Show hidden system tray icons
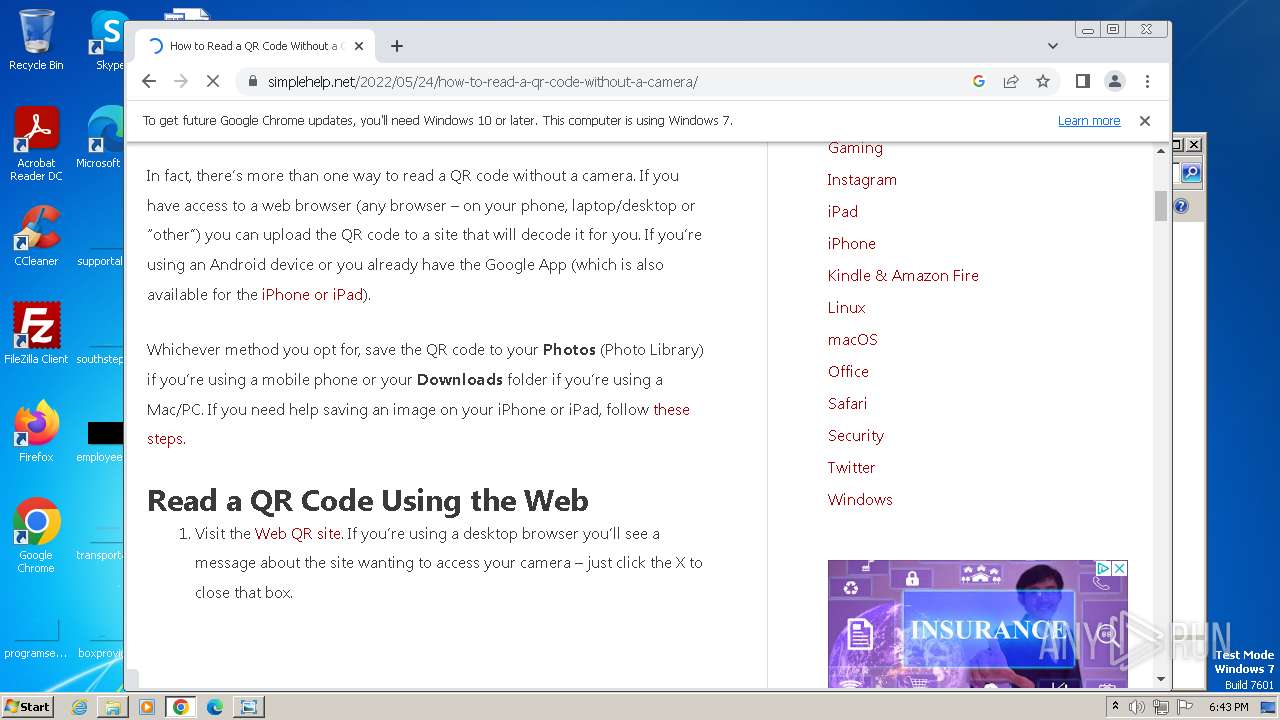The image size is (1280, 720). click(x=1115, y=707)
